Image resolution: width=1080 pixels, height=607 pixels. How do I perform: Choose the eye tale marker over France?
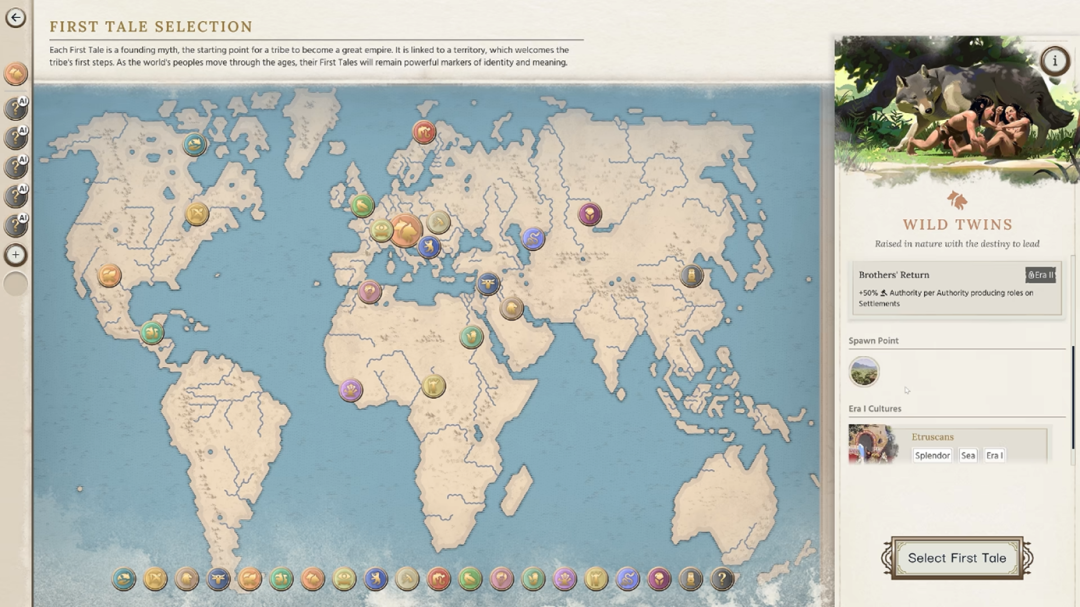(381, 229)
